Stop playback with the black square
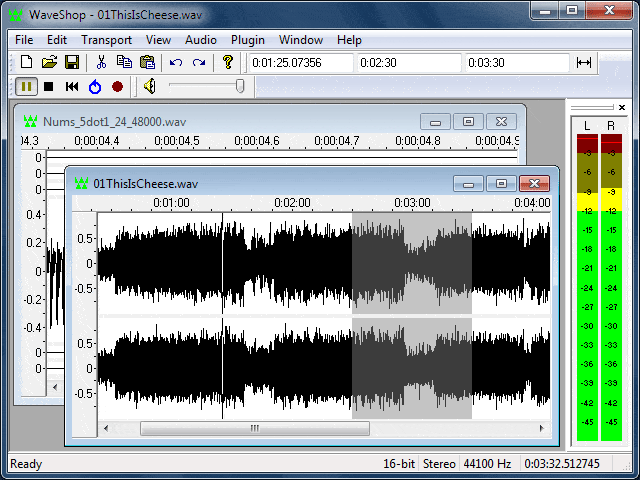Screen dimensions: 640x480 [49, 87]
